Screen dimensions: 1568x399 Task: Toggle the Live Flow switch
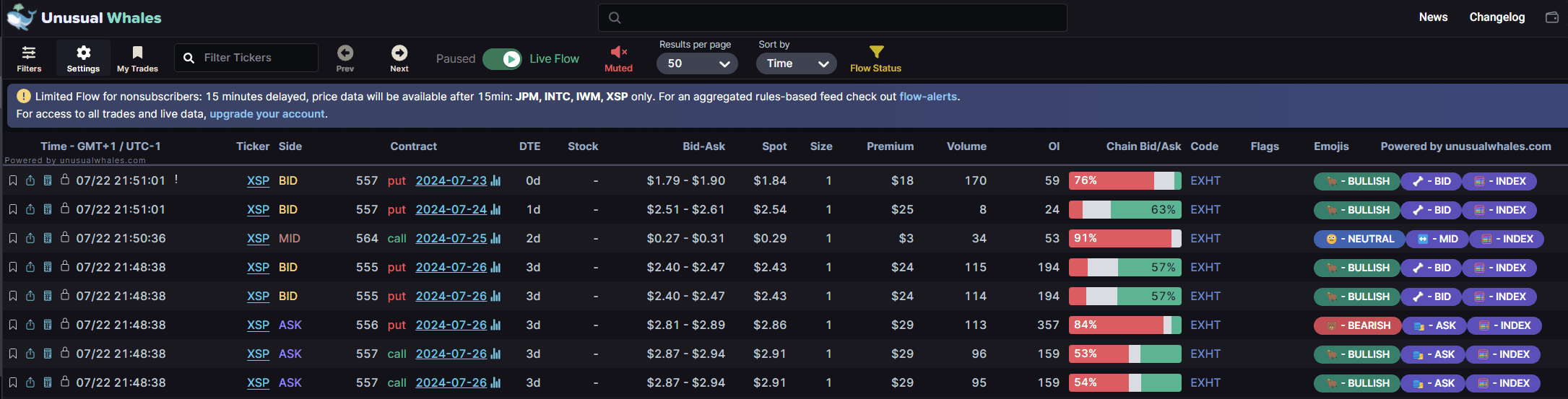click(502, 59)
